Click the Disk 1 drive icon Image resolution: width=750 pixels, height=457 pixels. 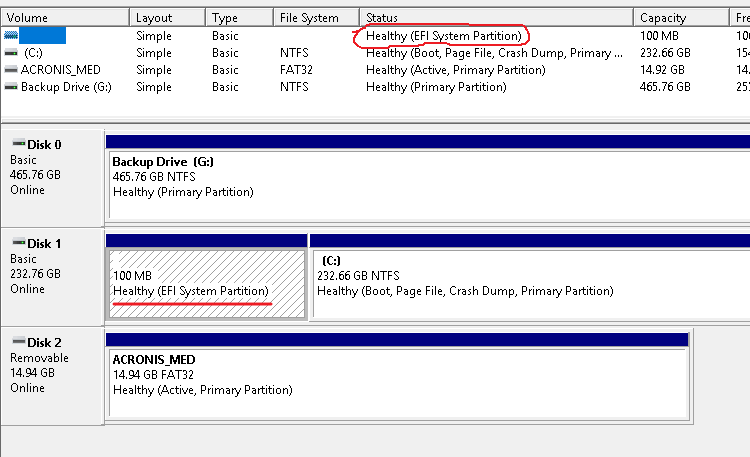click(17, 243)
